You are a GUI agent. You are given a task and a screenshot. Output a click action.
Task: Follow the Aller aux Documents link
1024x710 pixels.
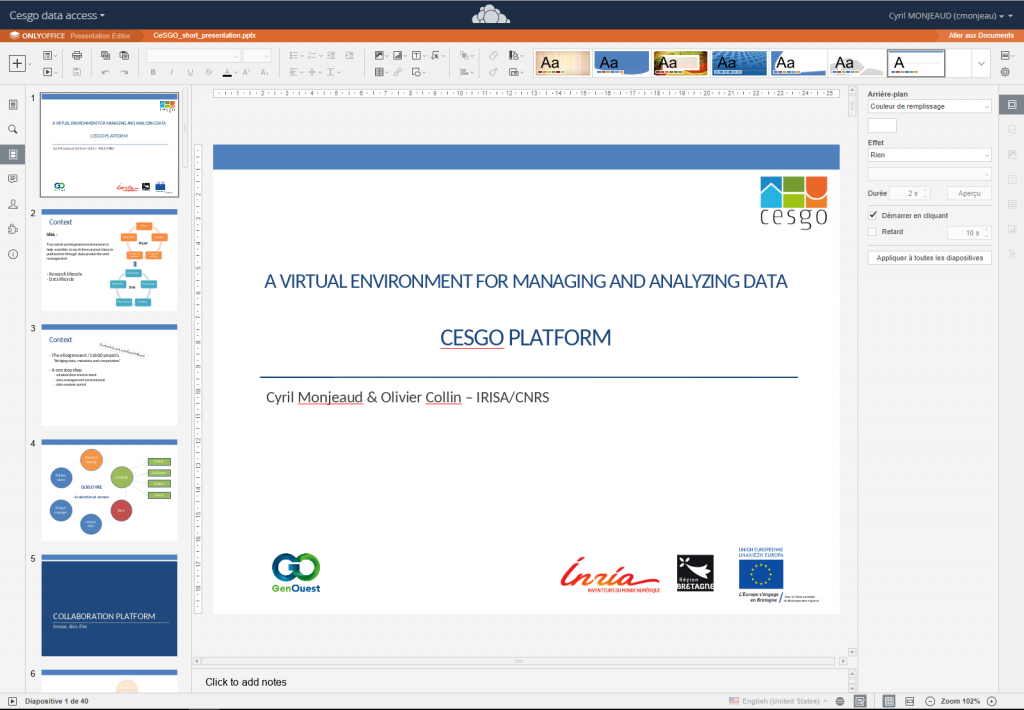click(981, 35)
